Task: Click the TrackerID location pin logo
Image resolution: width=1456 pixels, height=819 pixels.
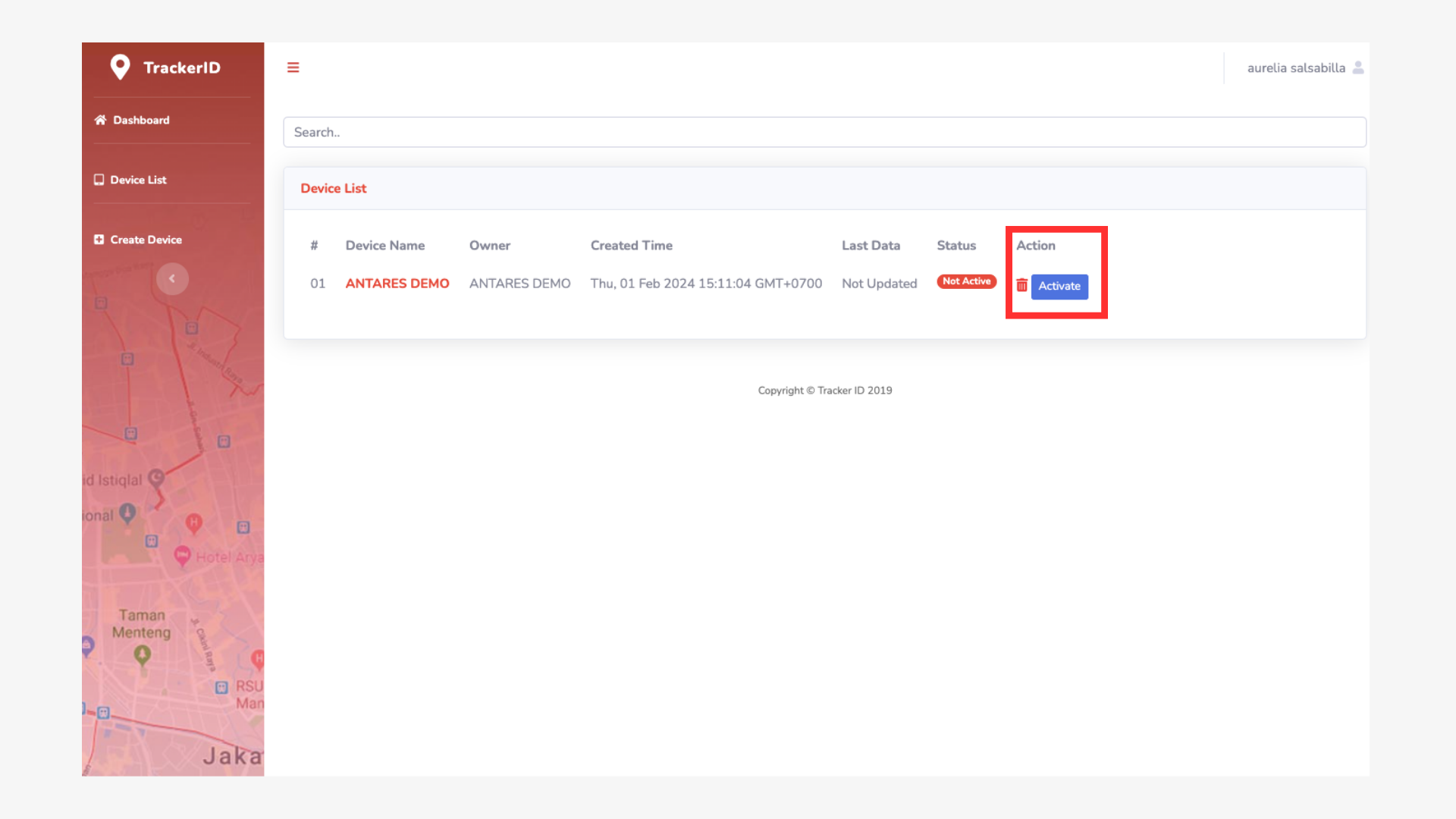Action: pyautogui.click(x=120, y=67)
